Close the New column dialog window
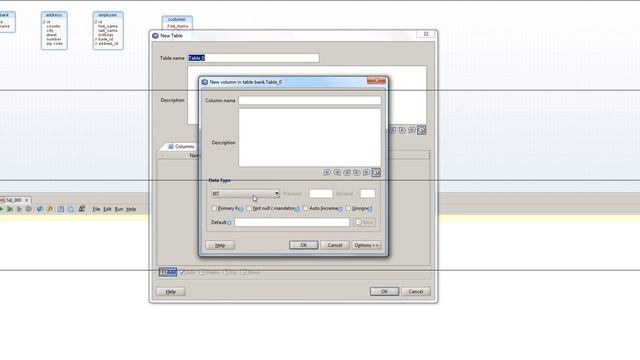This screenshot has height=360, width=640. 376,80
